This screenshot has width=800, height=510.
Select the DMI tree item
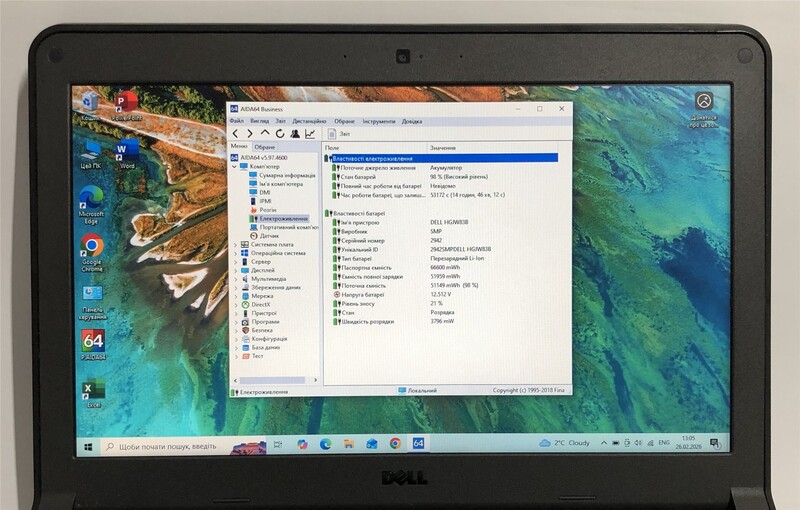pos(260,192)
